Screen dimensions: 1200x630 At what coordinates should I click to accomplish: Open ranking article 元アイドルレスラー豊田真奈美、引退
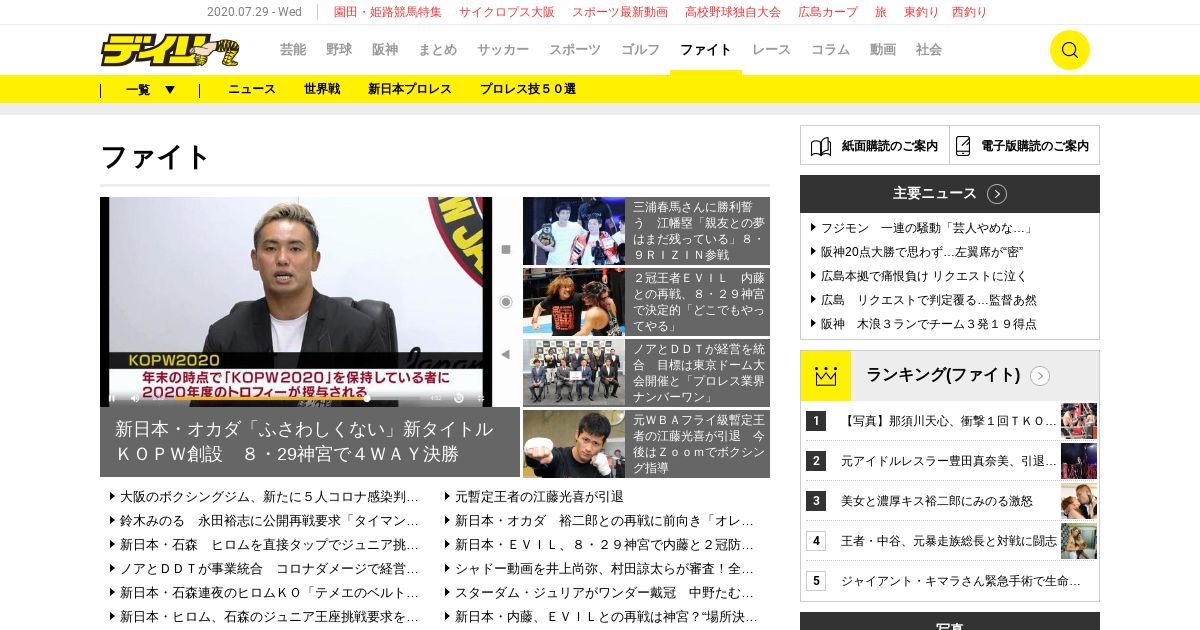[948, 461]
